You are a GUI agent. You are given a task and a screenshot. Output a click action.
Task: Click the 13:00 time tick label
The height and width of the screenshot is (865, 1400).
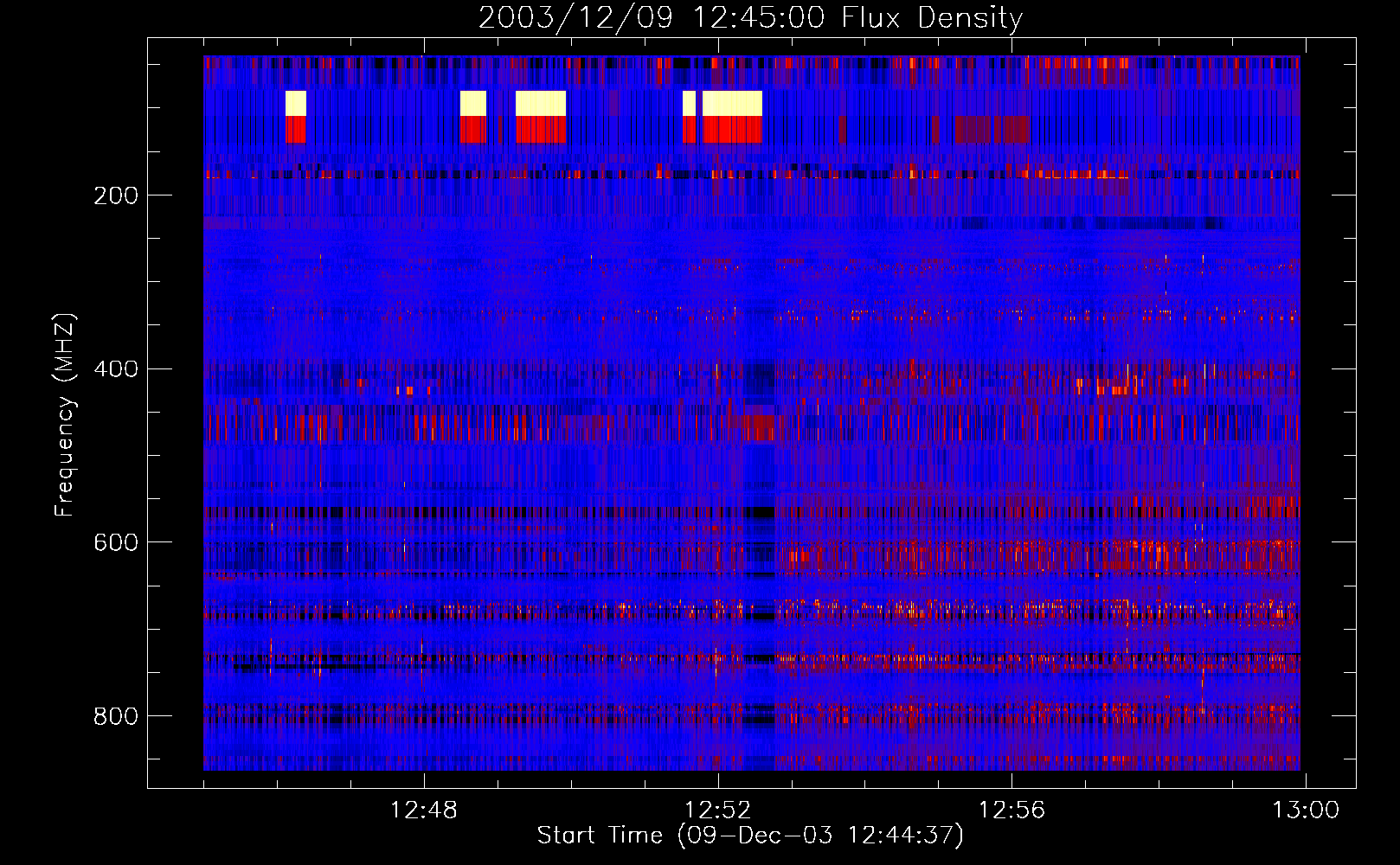coord(1305,811)
